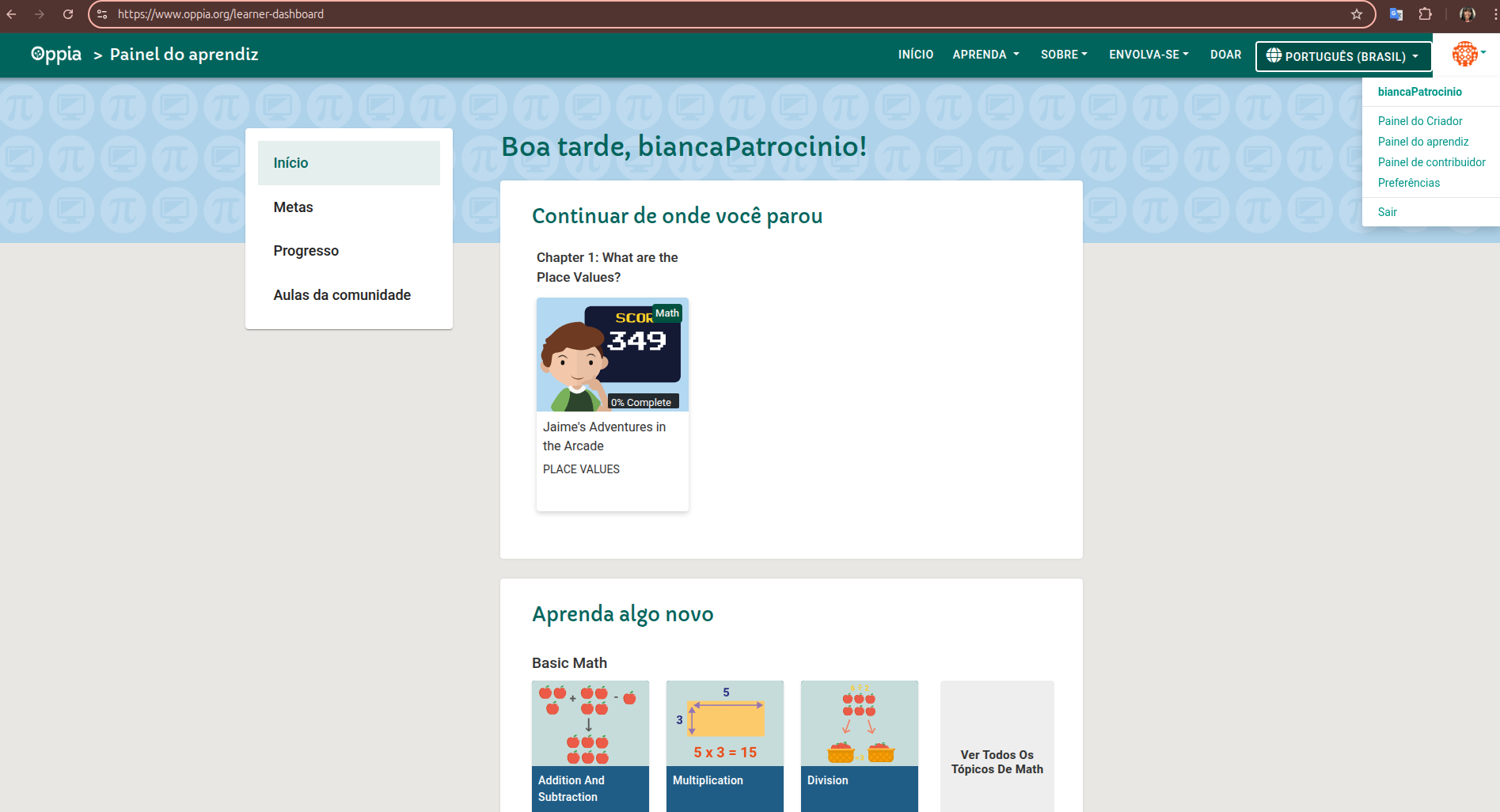Image resolution: width=1500 pixels, height=812 pixels.
Task: Click the Google Translate icon
Action: 1396,14
